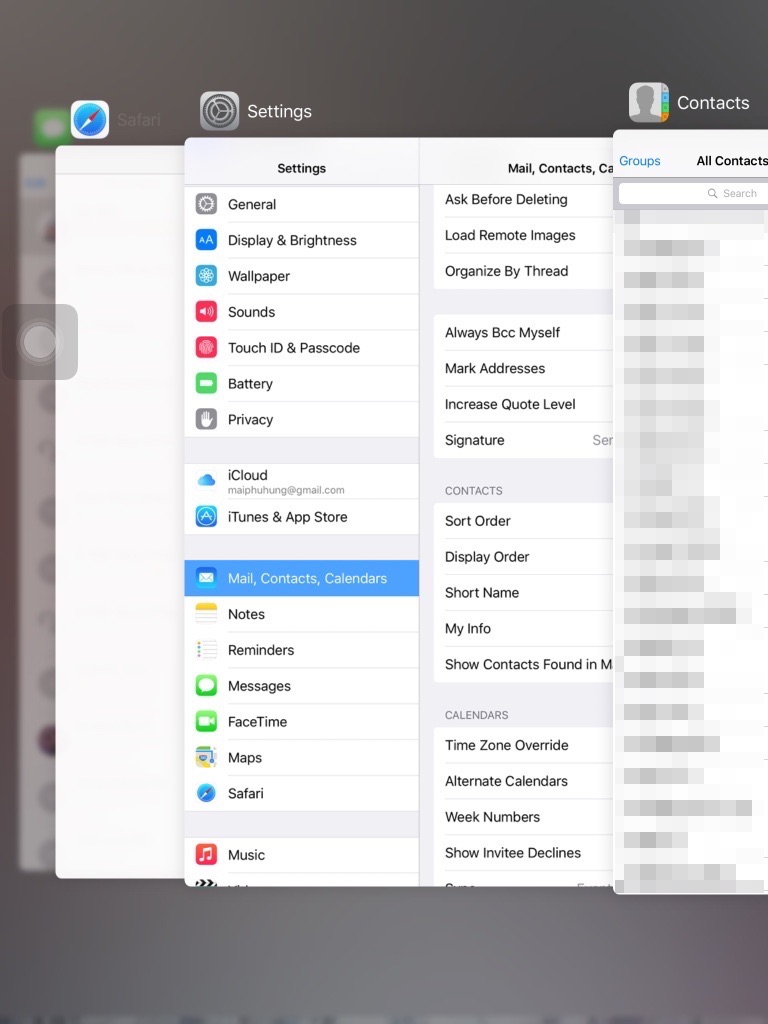Select the Wallpaper settings icon

pyautogui.click(x=207, y=276)
